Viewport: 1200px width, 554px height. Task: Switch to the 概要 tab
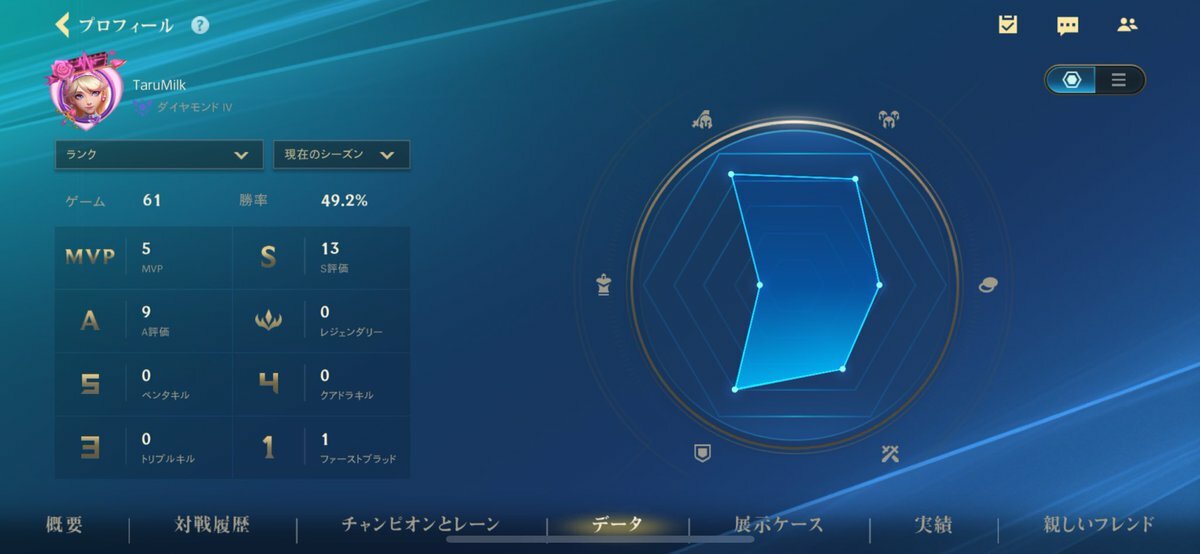click(x=64, y=525)
